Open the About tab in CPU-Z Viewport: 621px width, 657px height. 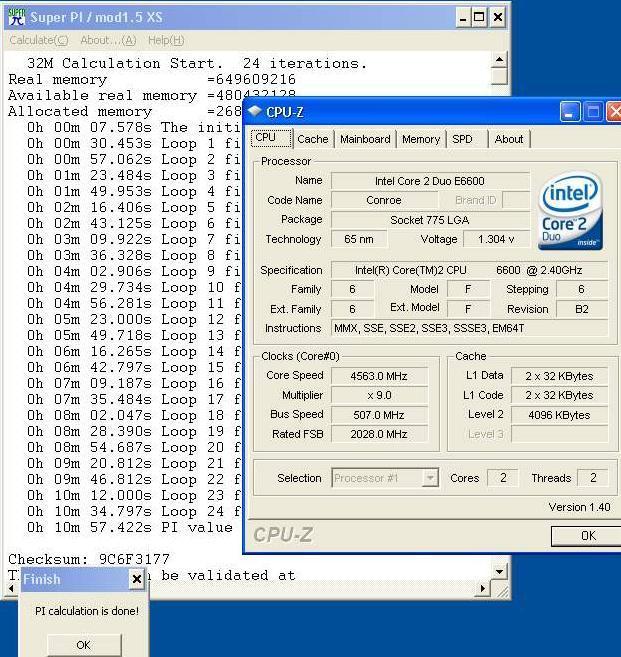pos(509,139)
